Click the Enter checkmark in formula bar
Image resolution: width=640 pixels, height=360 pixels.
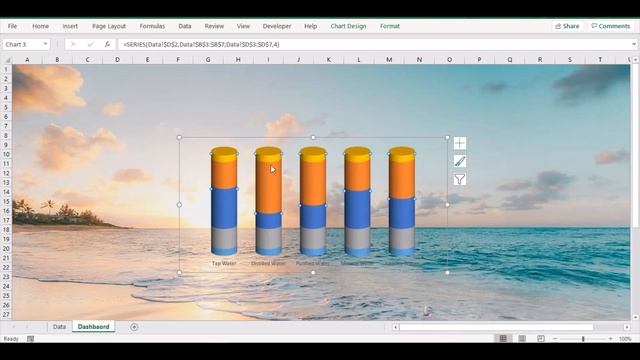coord(91,44)
